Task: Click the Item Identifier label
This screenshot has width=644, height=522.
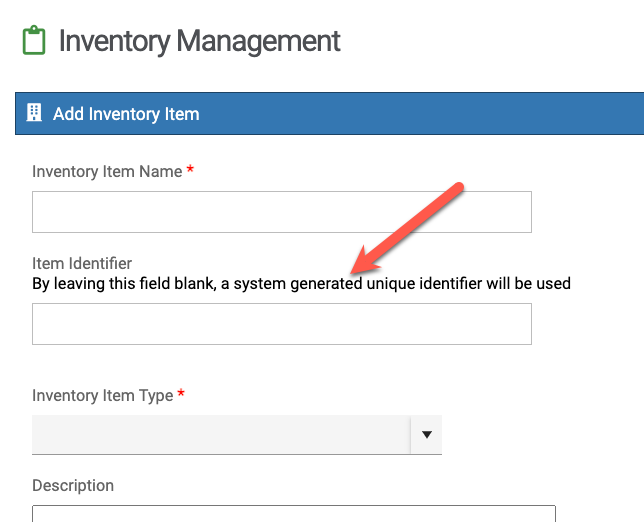Action: pyautogui.click(x=82, y=263)
